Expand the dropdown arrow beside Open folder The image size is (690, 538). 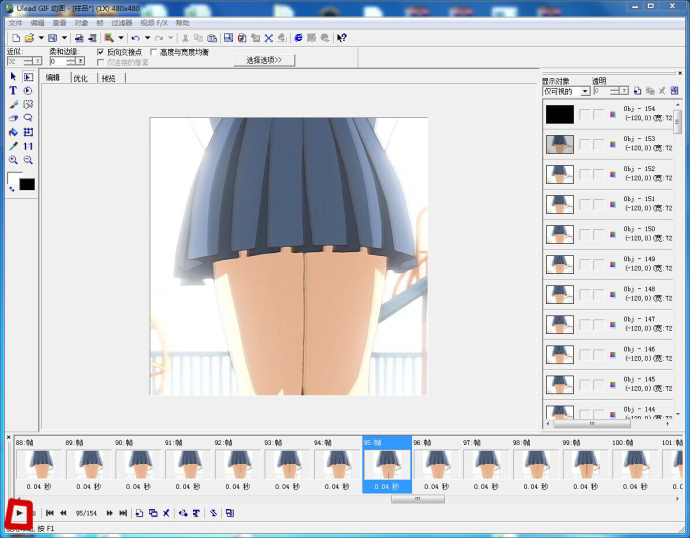pos(40,38)
